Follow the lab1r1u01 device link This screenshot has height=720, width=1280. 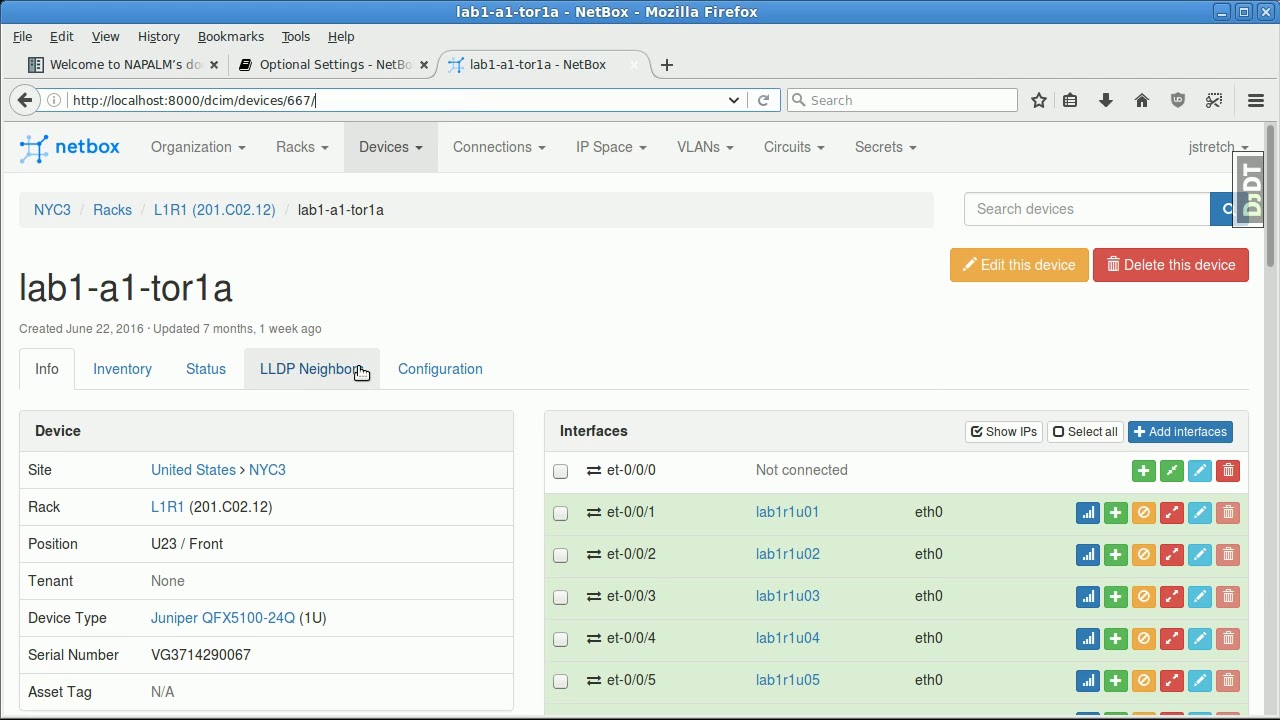(787, 512)
